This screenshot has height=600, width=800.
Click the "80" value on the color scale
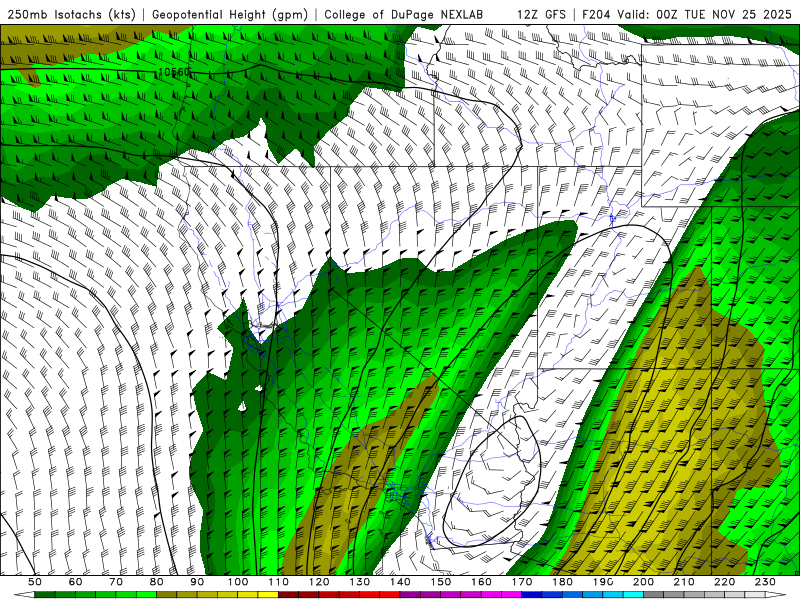pos(157,582)
